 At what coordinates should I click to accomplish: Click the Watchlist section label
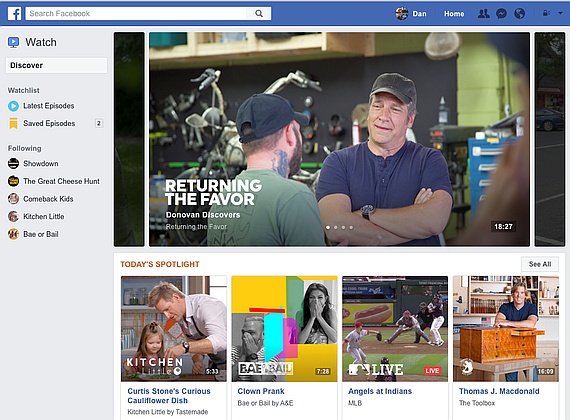pyautogui.click(x=24, y=90)
